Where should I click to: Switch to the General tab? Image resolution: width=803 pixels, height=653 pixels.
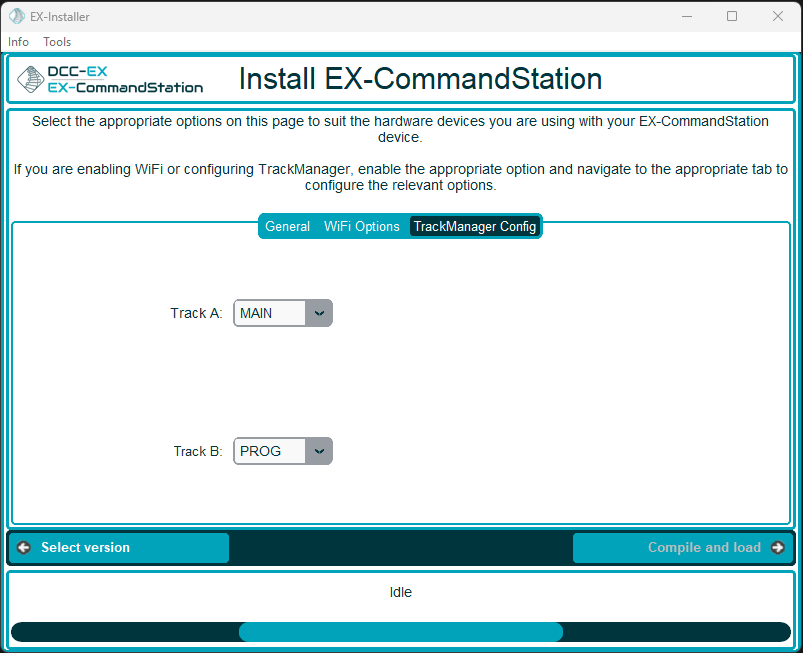287,226
